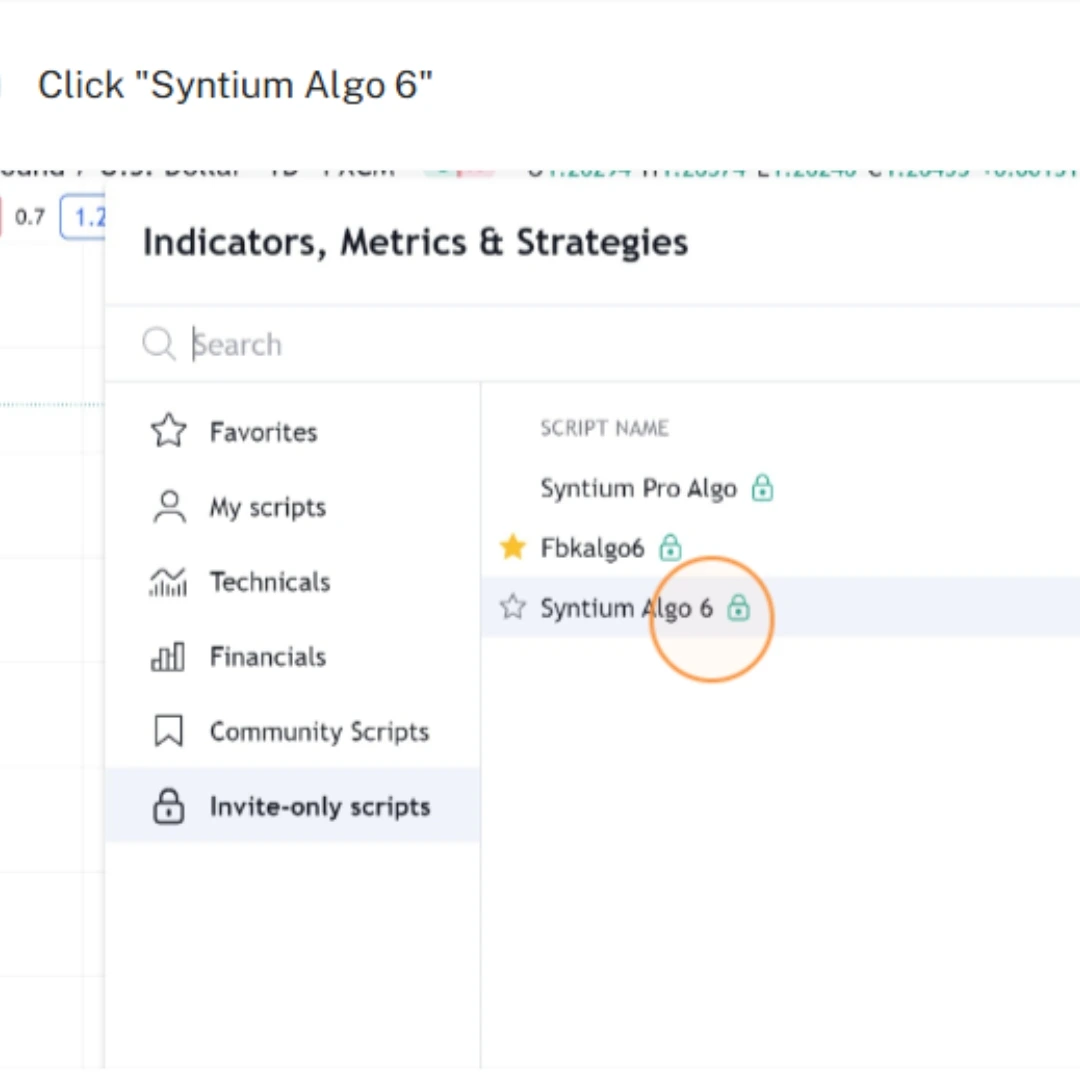Add Syntium Pro Algo script to the chart

click(638, 488)
